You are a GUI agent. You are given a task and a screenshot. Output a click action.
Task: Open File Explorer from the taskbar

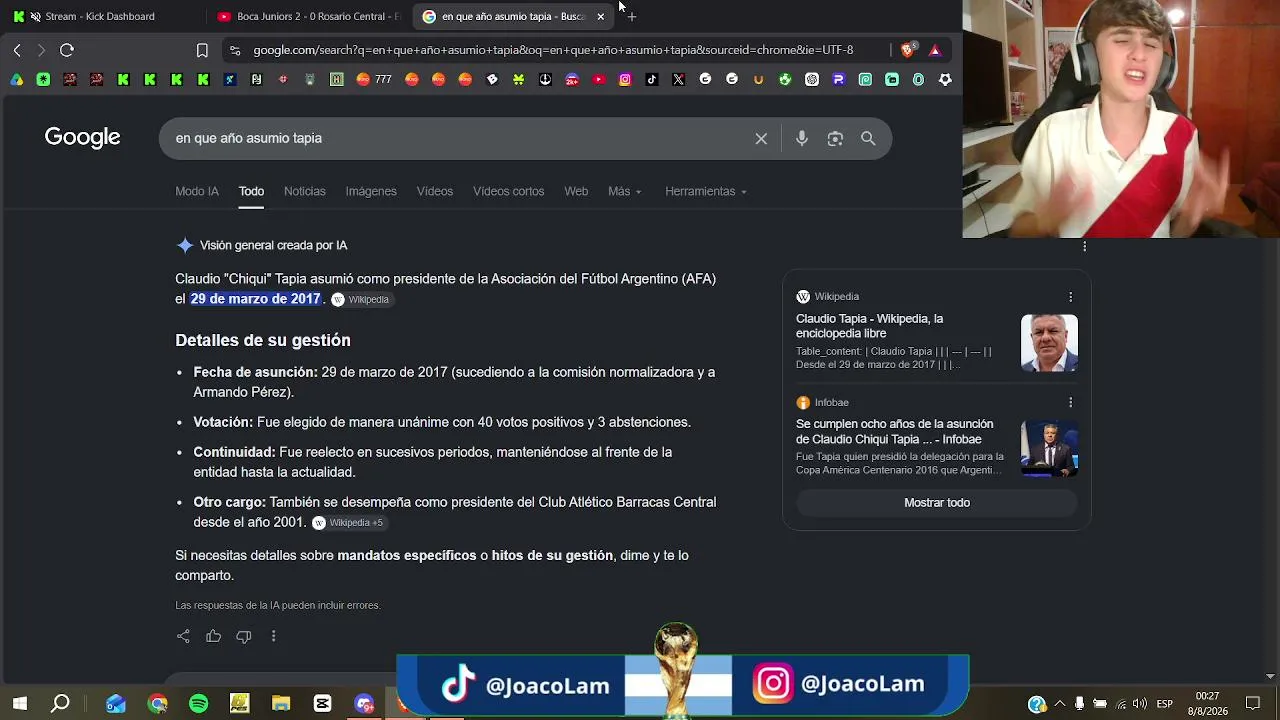(x=281, y=704)
